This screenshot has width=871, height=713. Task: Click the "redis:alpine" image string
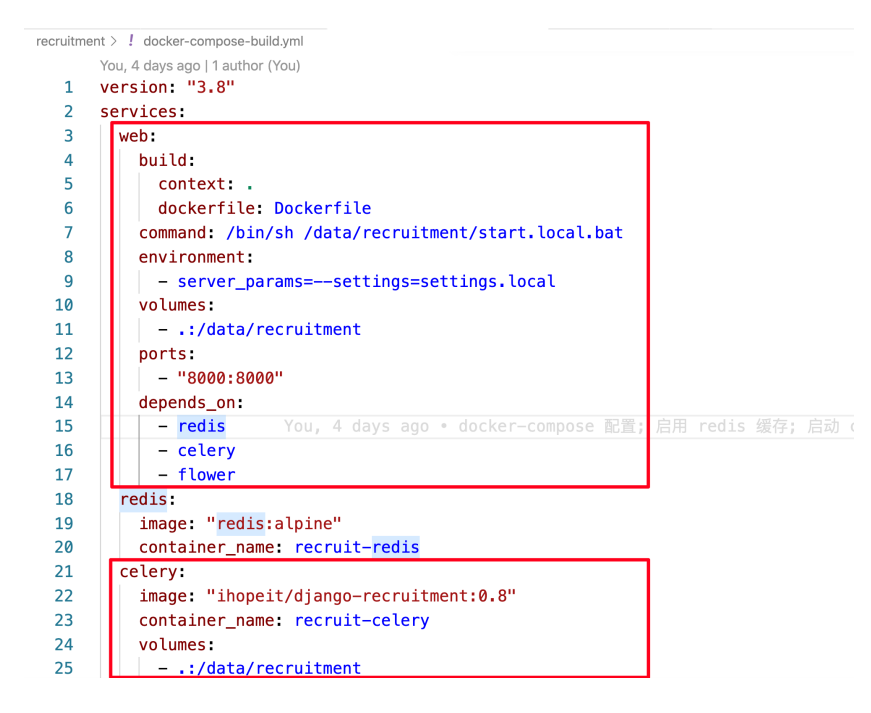point(273,523)
